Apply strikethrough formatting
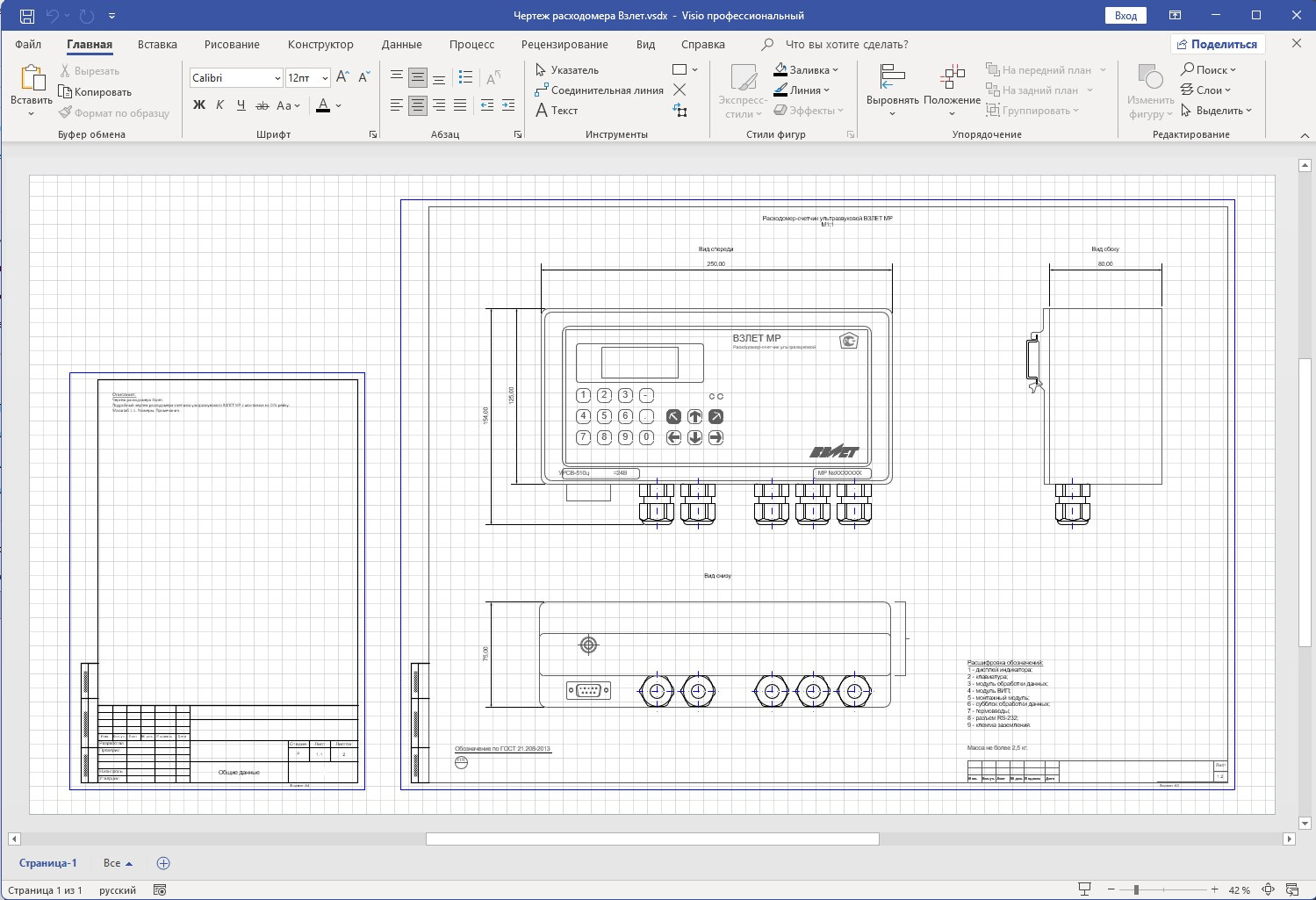1316x900 pixels. 262,106
